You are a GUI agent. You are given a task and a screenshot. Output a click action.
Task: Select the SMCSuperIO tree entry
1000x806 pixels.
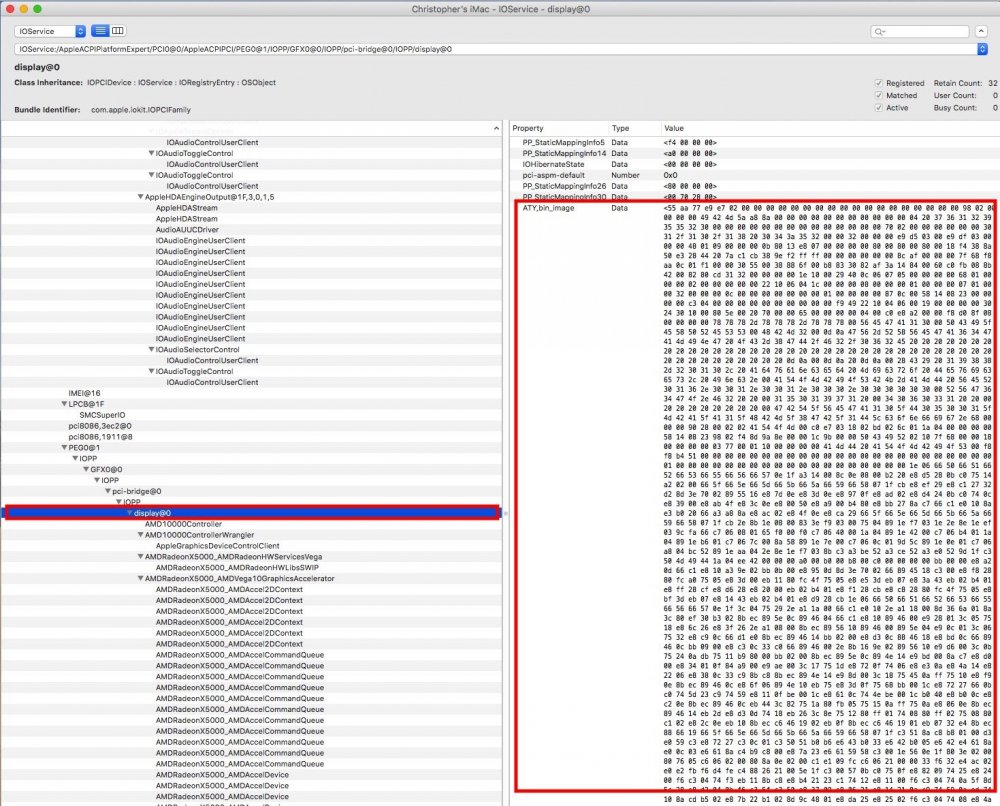[102, 414]
